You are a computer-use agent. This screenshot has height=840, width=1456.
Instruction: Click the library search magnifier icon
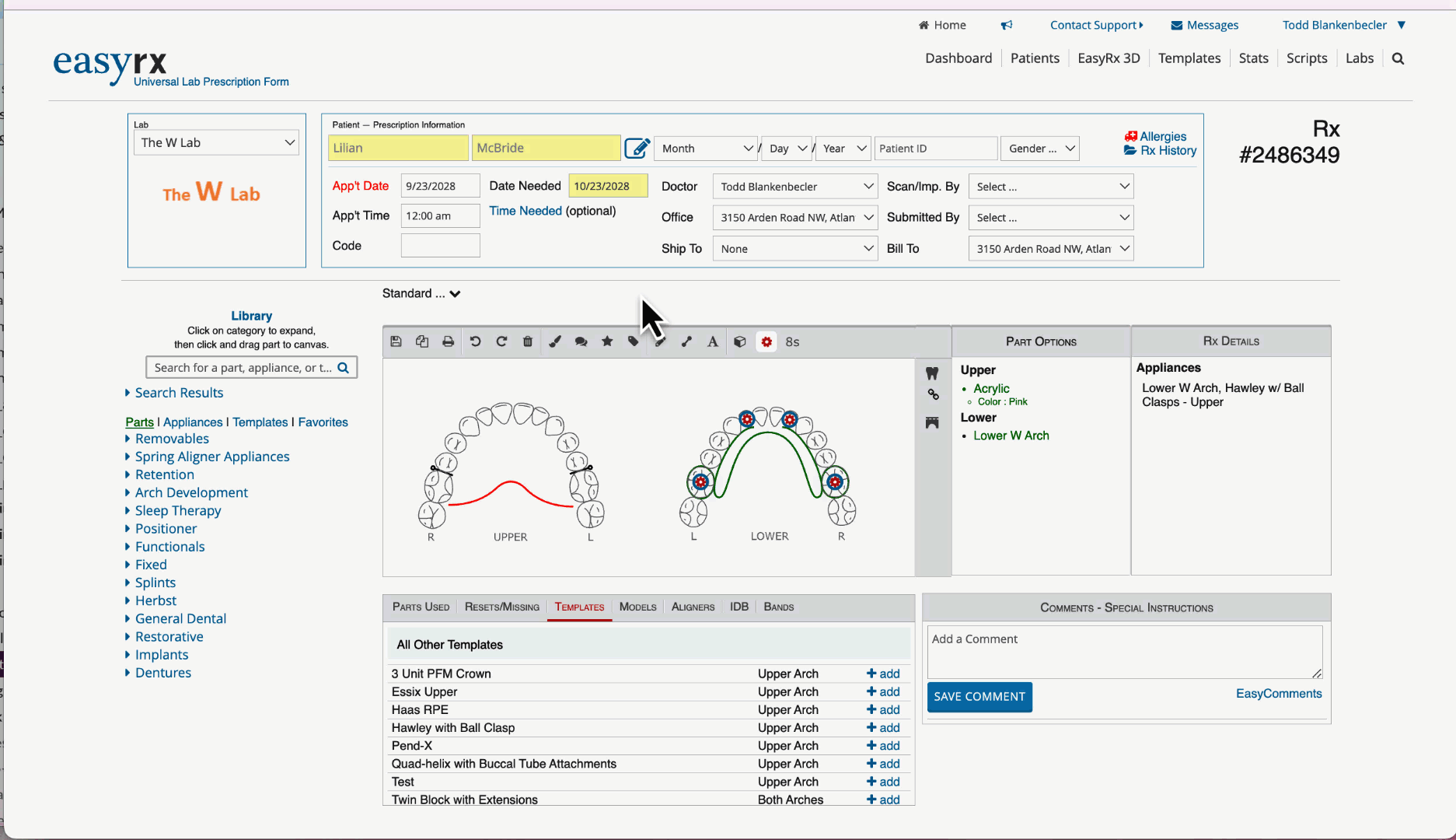coord(344,368)
